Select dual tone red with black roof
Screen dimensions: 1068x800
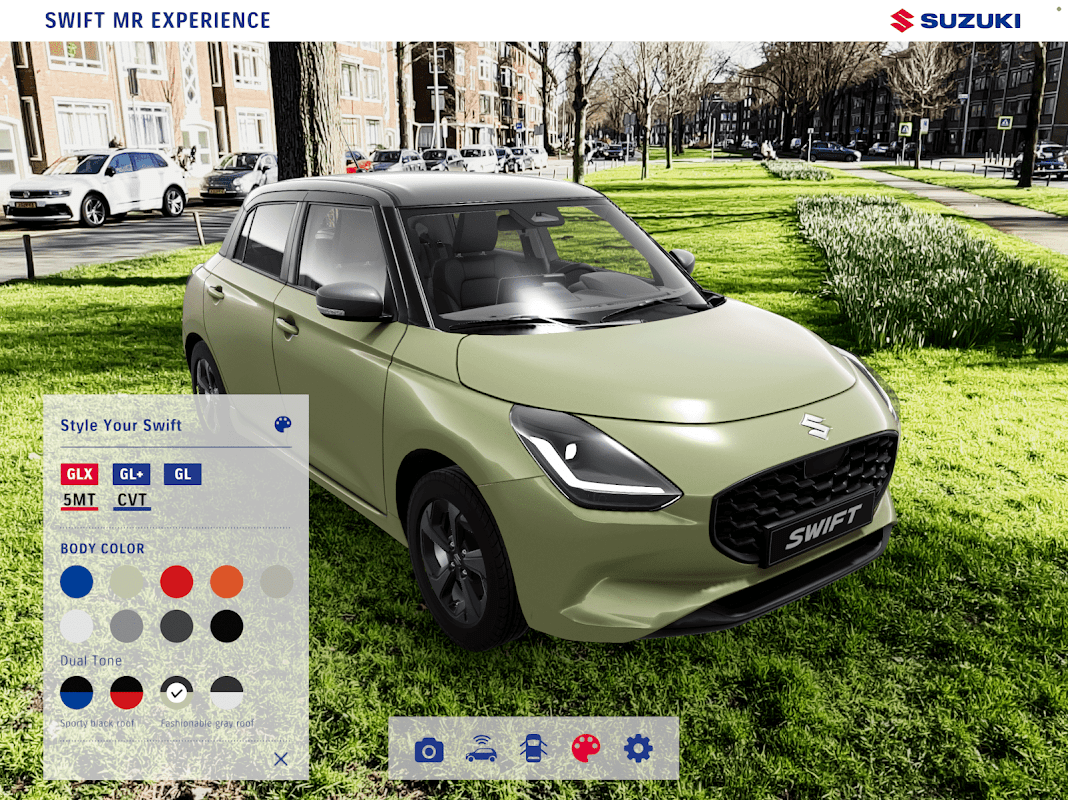[127, 692]
